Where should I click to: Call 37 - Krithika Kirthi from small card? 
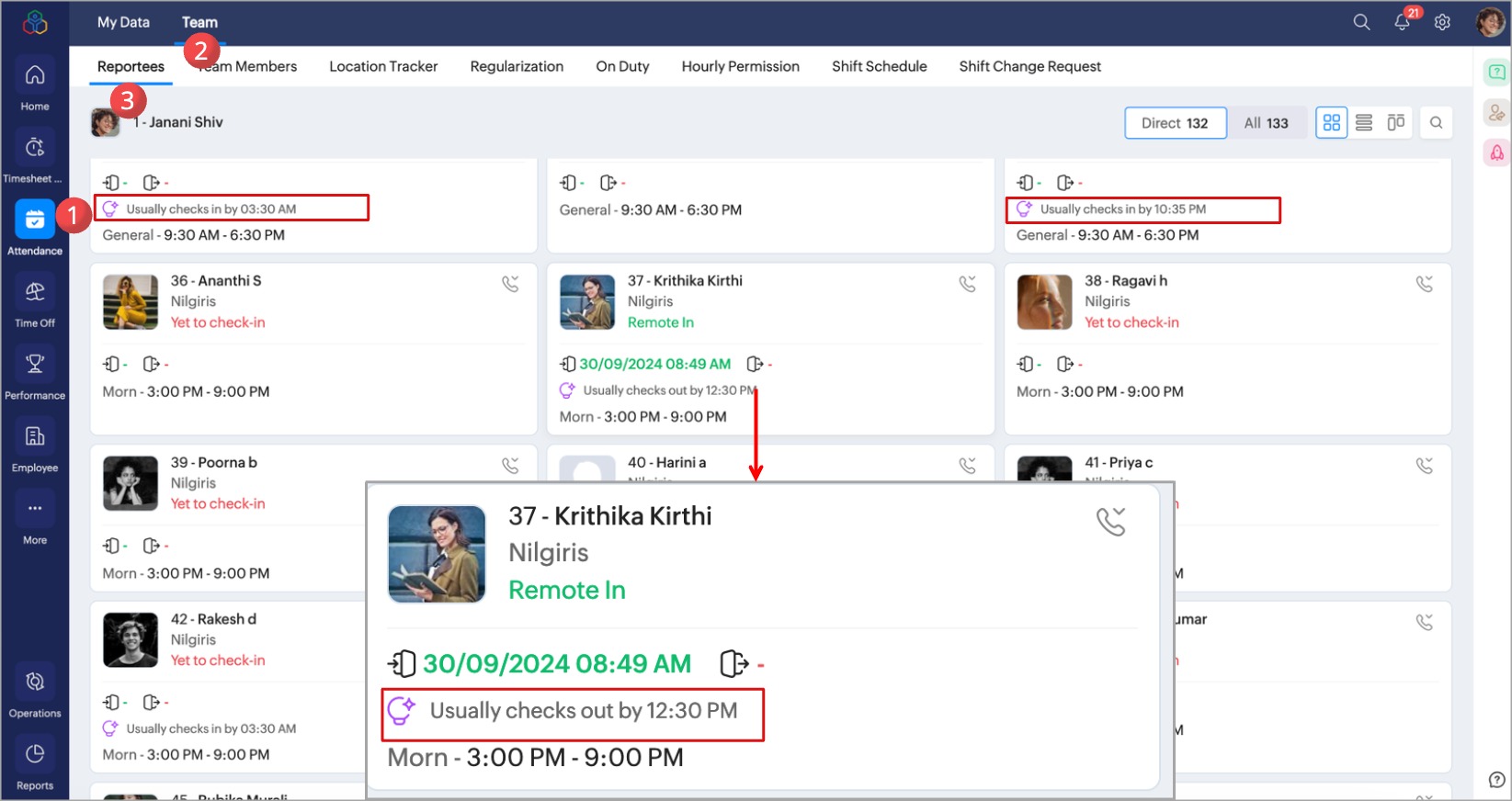point(967,284)
